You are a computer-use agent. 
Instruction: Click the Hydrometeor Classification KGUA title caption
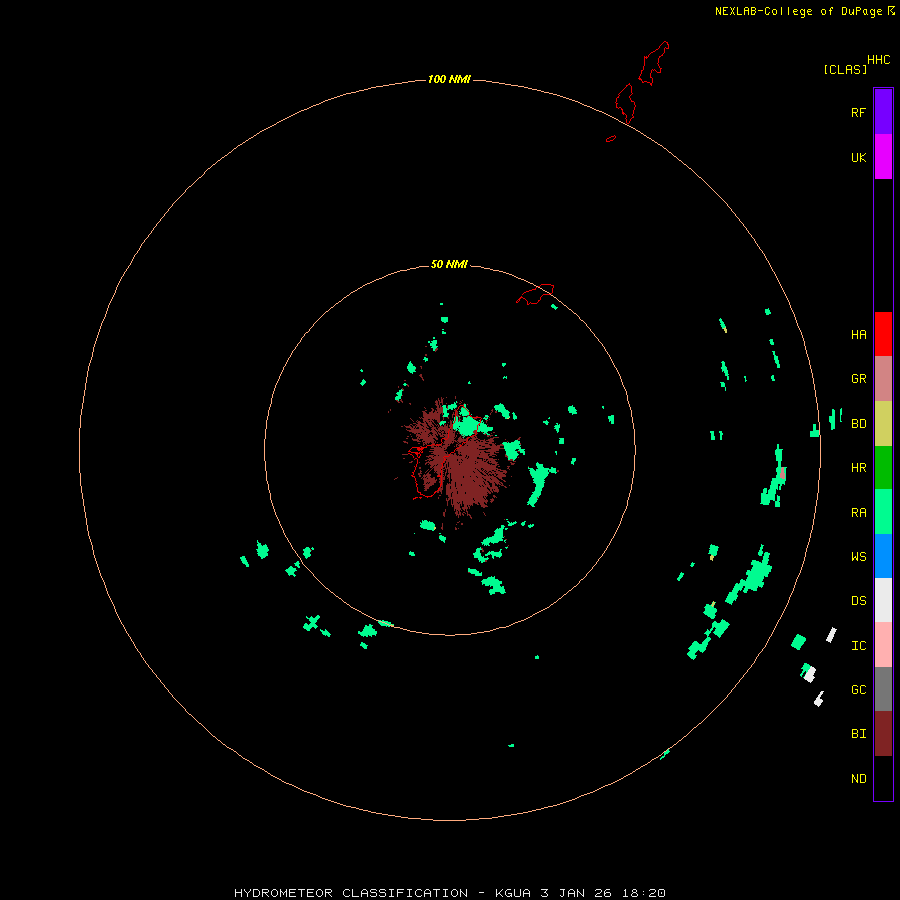point(449,893)
